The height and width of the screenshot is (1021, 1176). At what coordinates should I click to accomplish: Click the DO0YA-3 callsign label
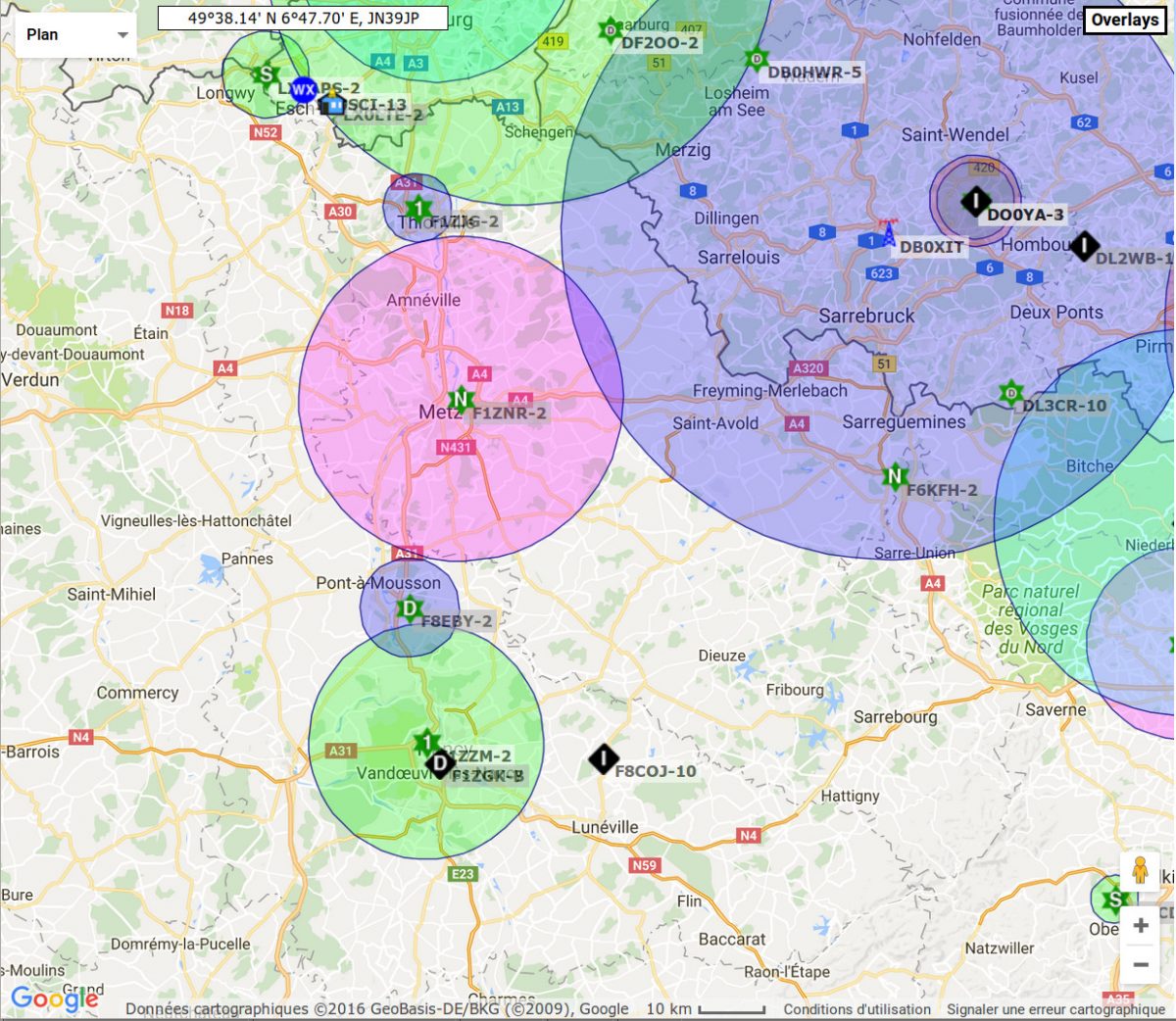coord(1025,215)
